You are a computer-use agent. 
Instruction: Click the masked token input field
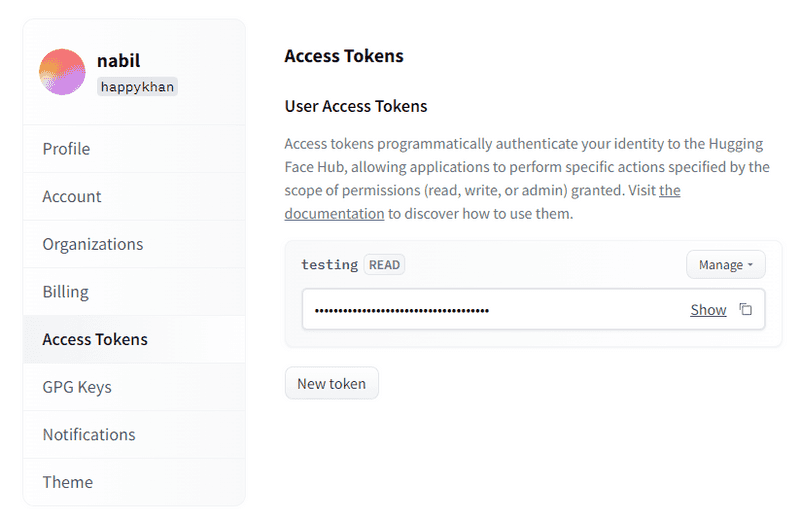pyautogui.click(x=533, y=309)
